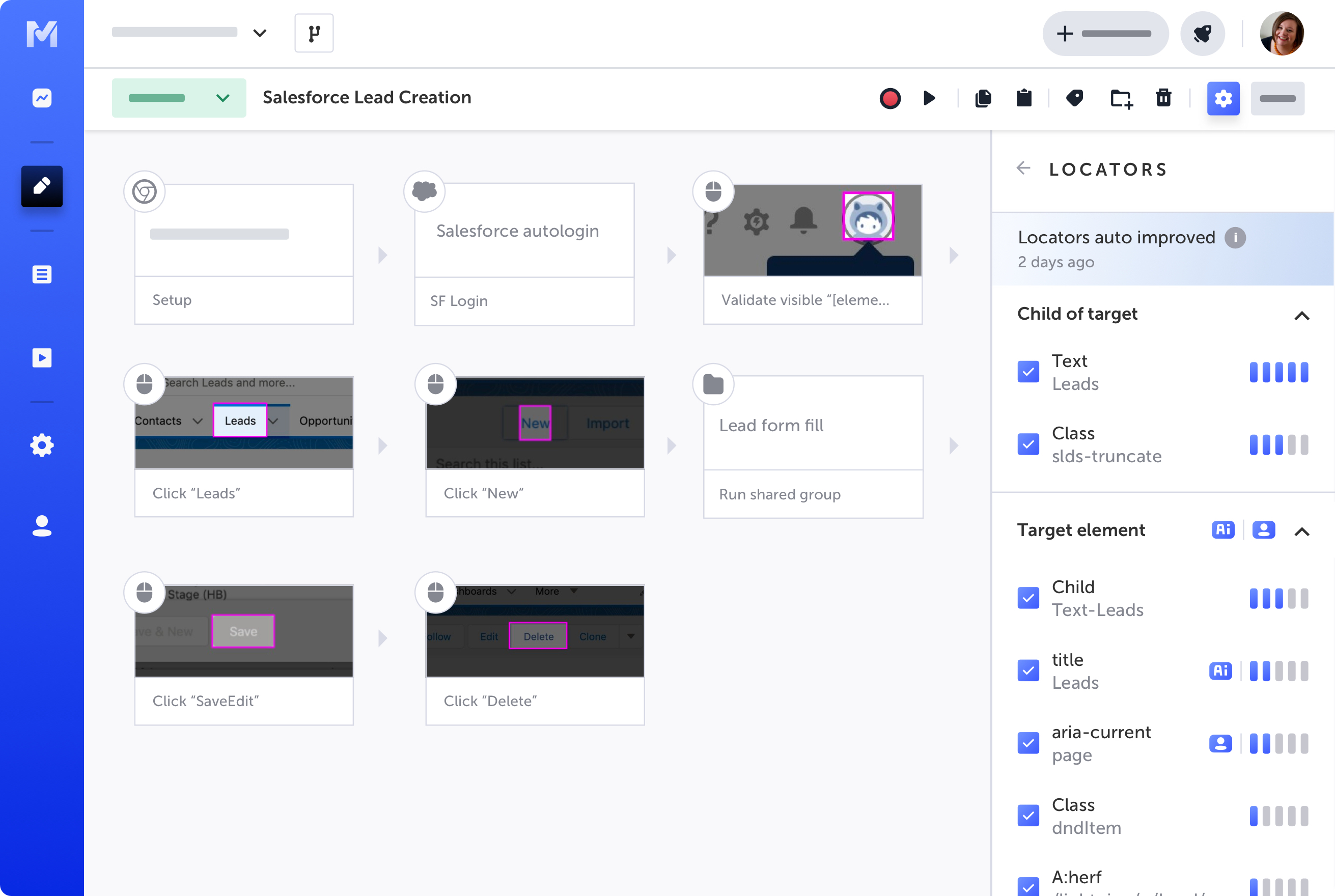The image size is (1335, 896).
Task: Collapse the Child of target section
Action: click(1301, 316)
